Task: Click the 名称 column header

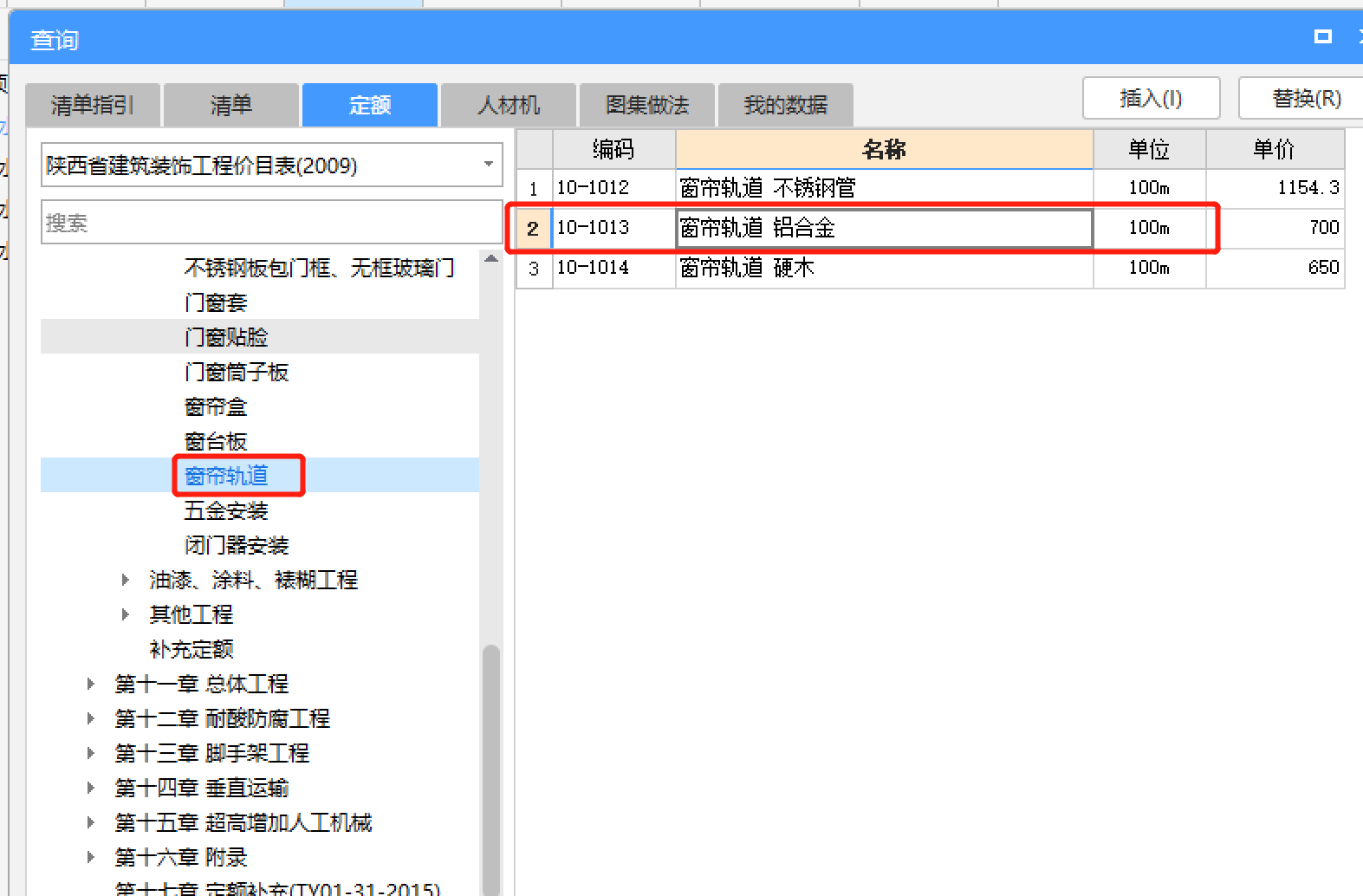Action: coord(884,149)
